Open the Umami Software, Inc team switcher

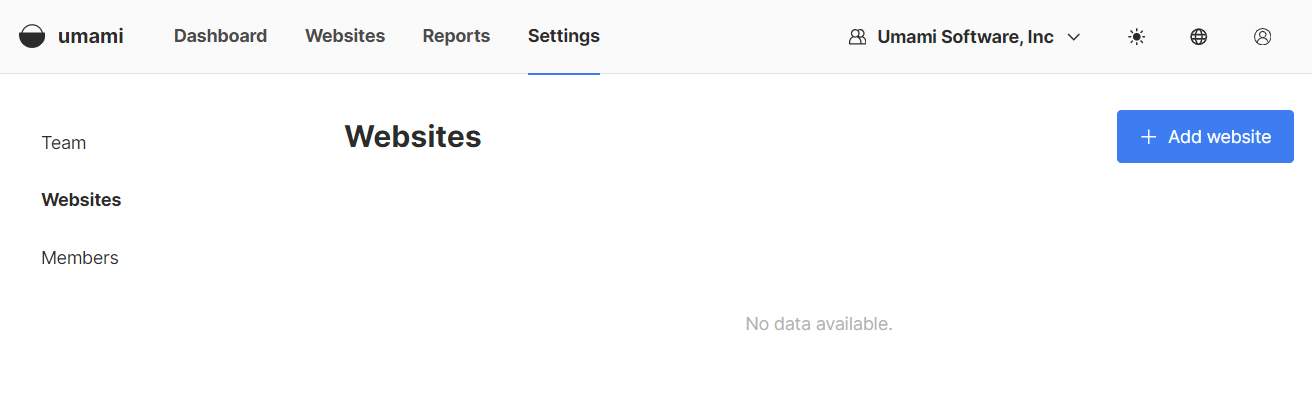(965, 37)
